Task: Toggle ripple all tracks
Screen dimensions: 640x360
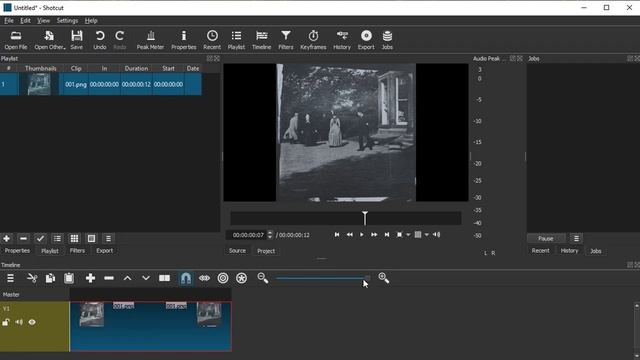Action: pos(242,278)
